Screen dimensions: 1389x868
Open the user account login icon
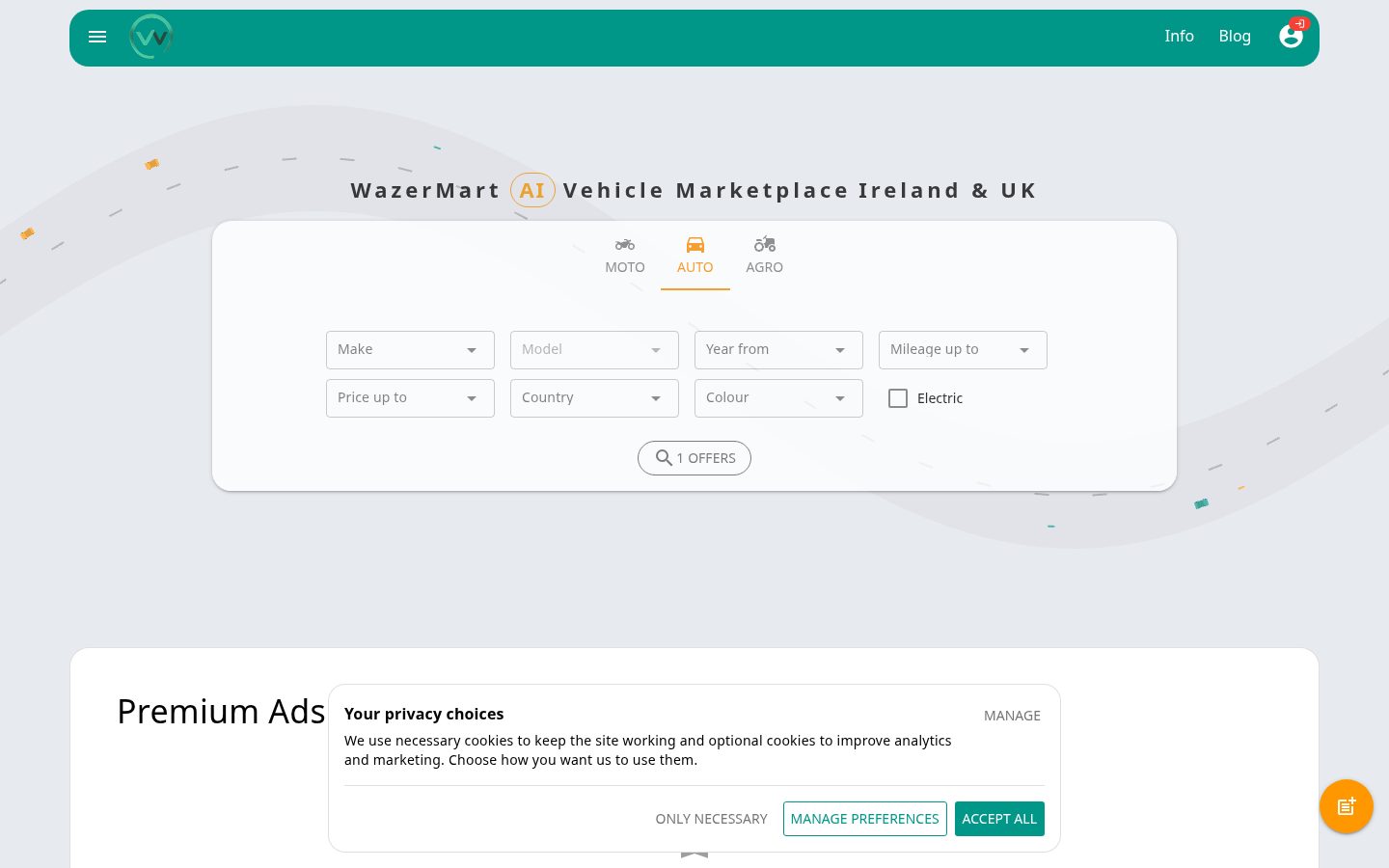pos(1291,36)
